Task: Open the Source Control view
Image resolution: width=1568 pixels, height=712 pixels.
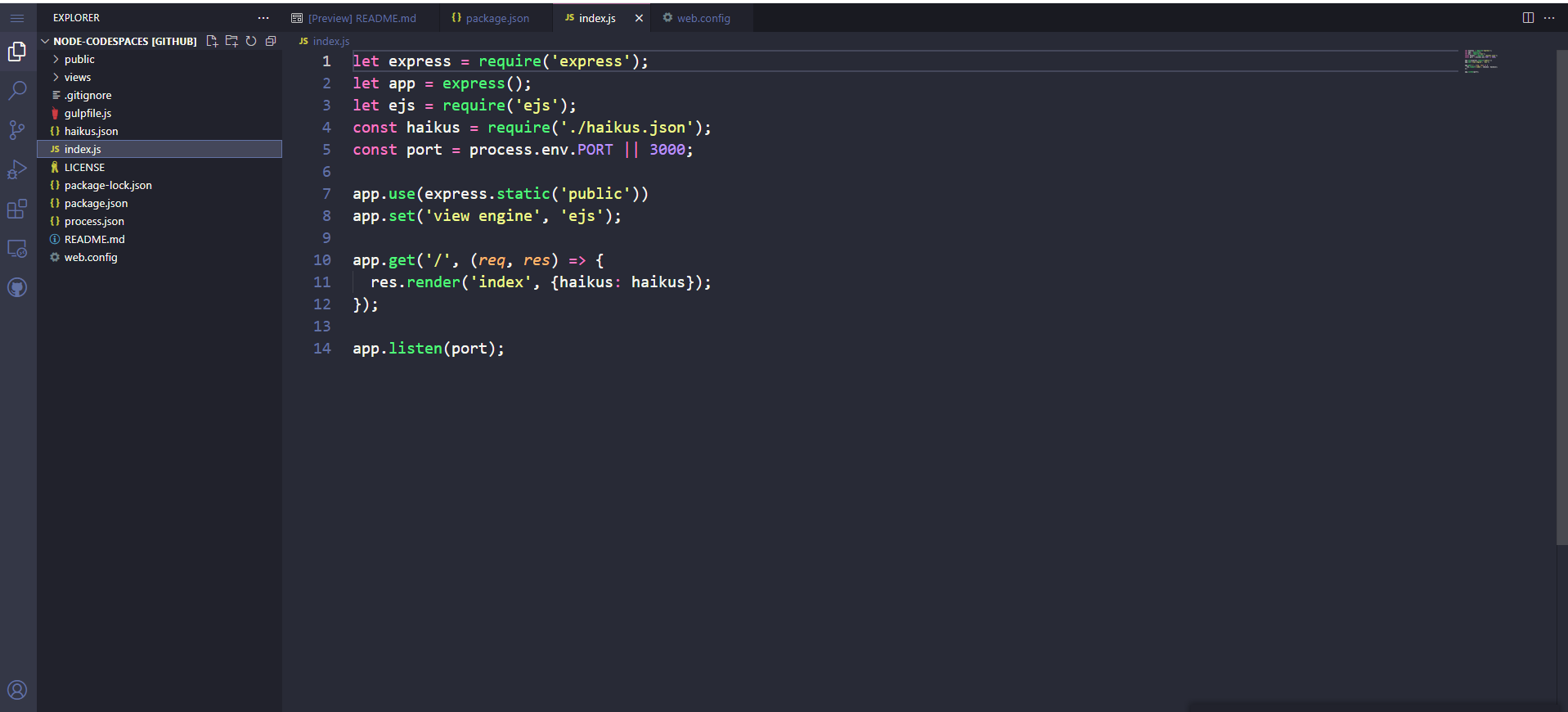Action: 17,130
